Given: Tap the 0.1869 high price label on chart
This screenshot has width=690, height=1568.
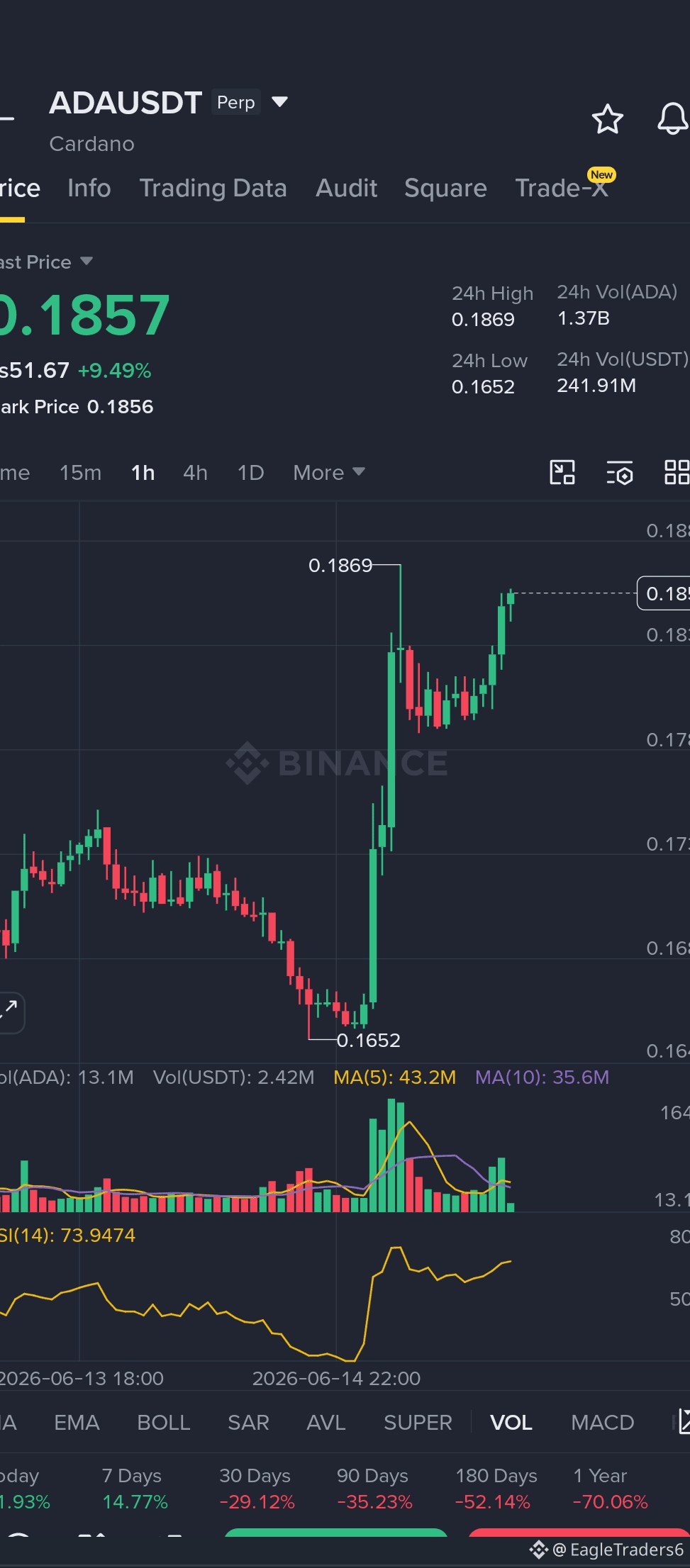Looking at the screenshot, I should click(340, 565).
